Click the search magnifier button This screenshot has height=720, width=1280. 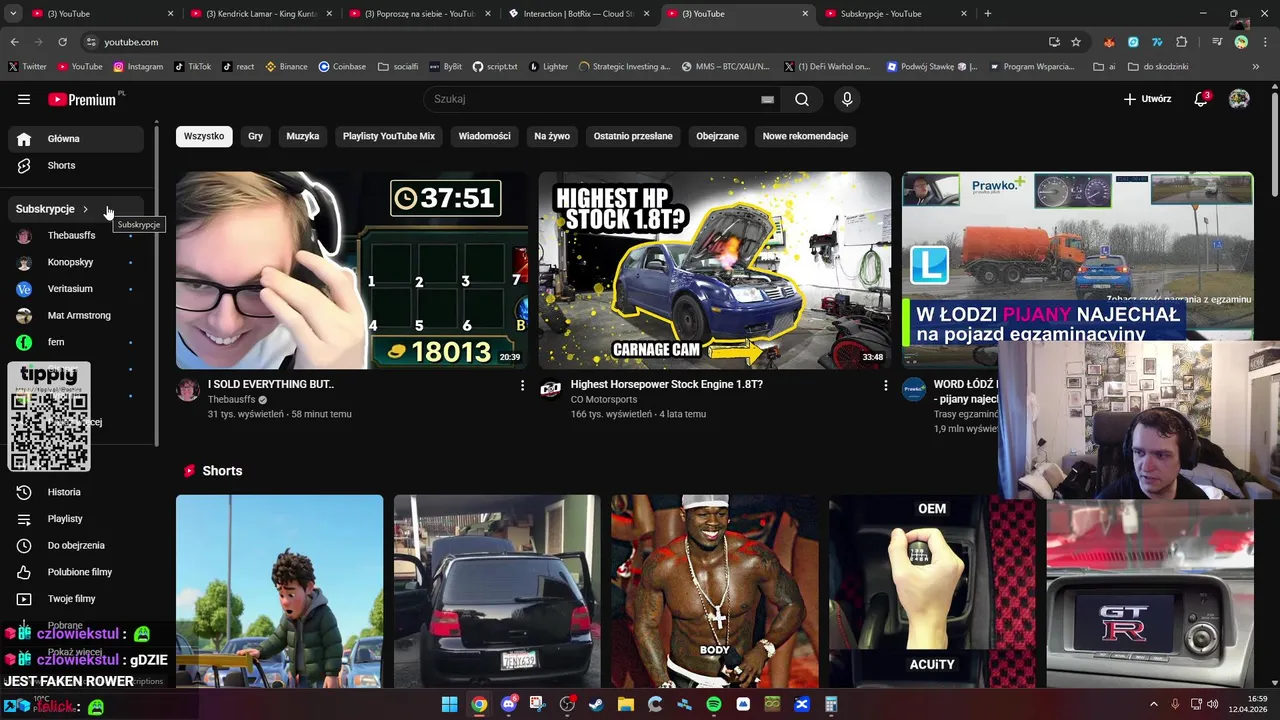click(802, 99)
